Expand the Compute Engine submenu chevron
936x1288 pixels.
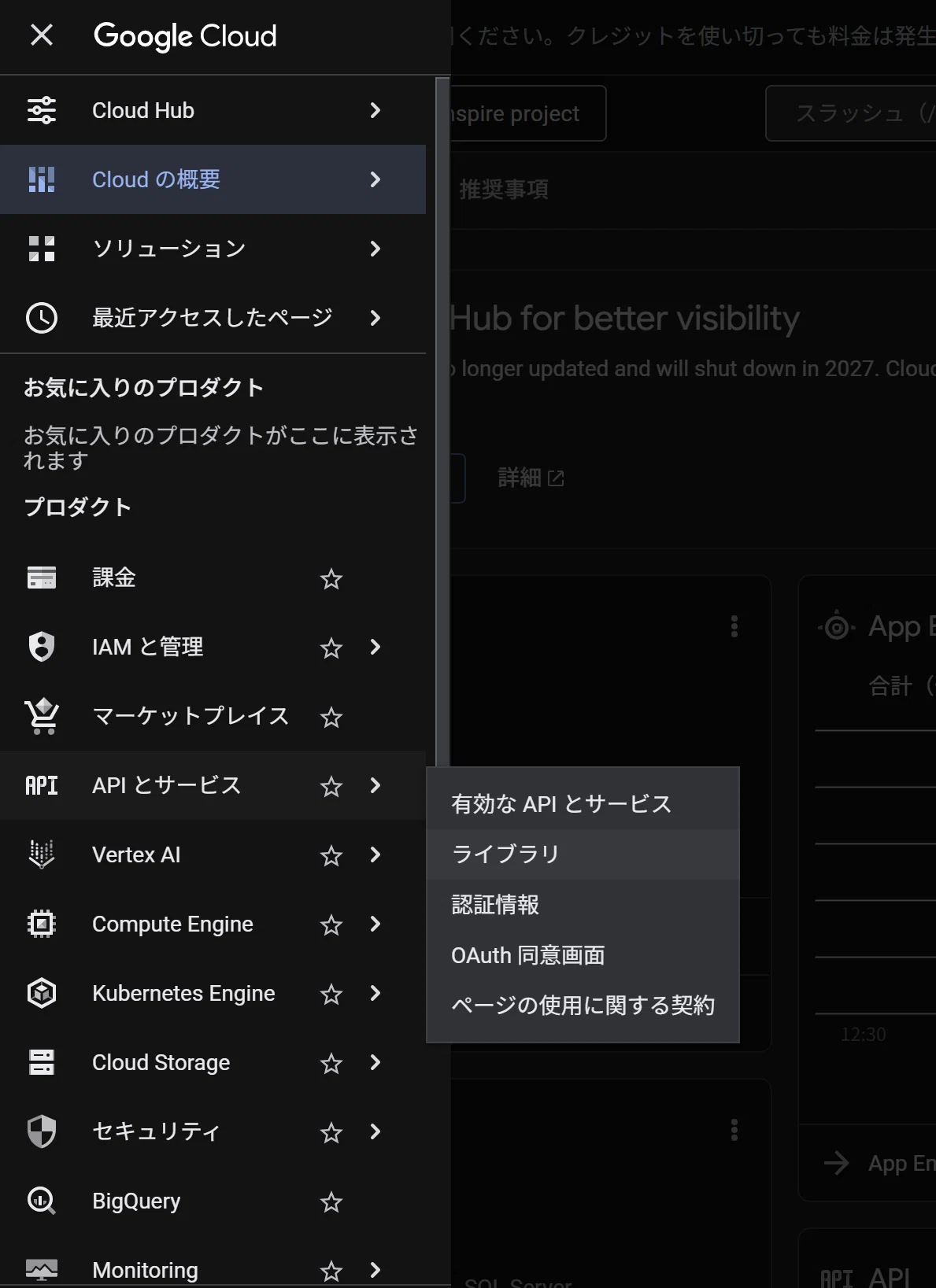click(x=376, y=924)
